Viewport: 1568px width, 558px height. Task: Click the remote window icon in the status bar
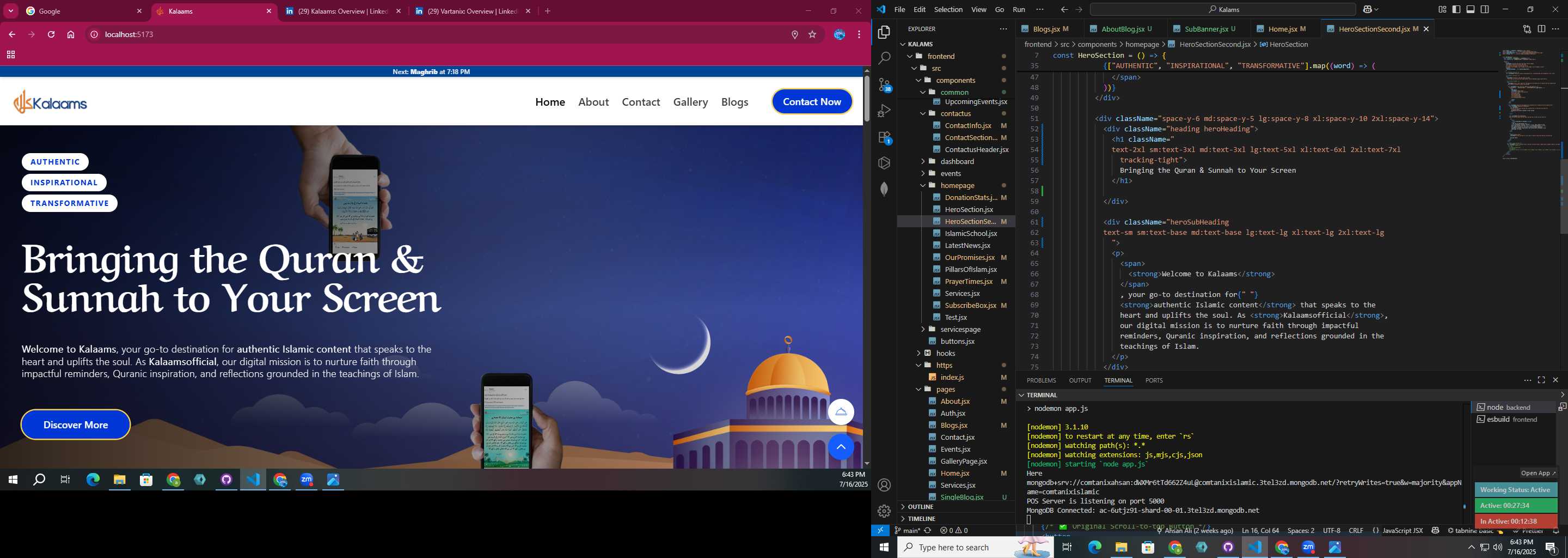tap(880, 531)
